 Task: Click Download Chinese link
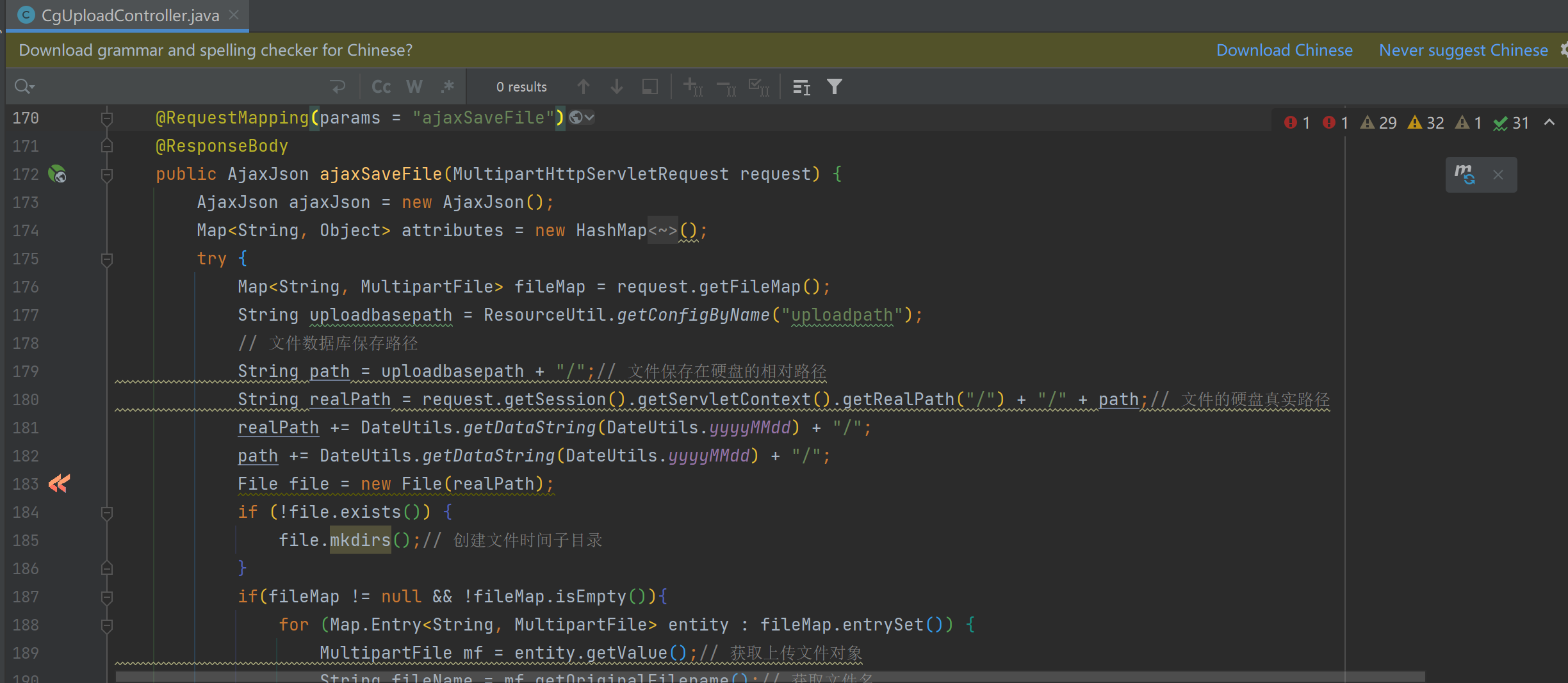[x=1284, y=50]
